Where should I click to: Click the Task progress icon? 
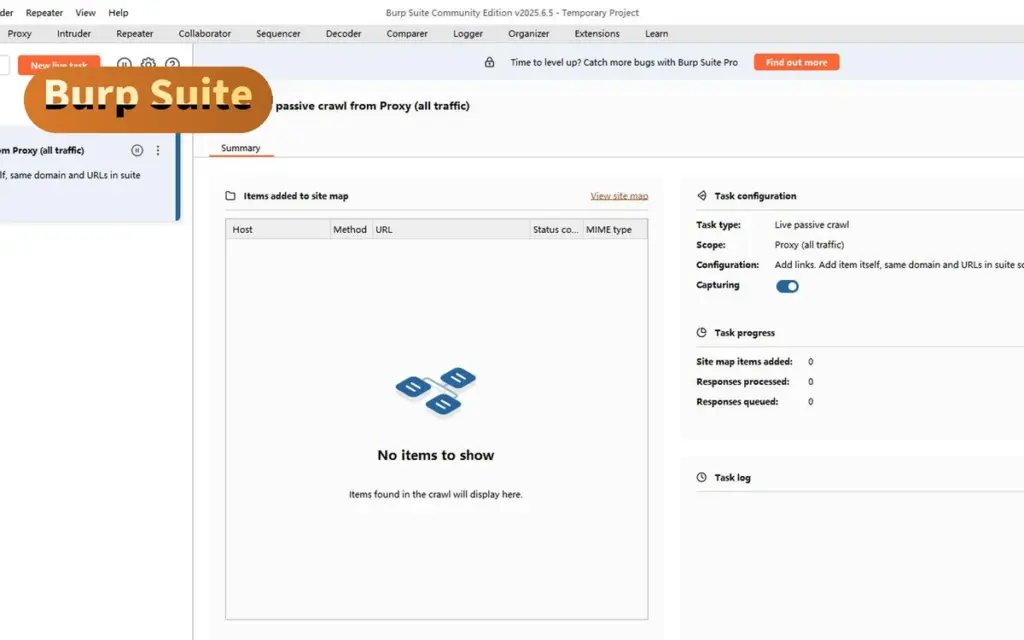coord(701,332)
